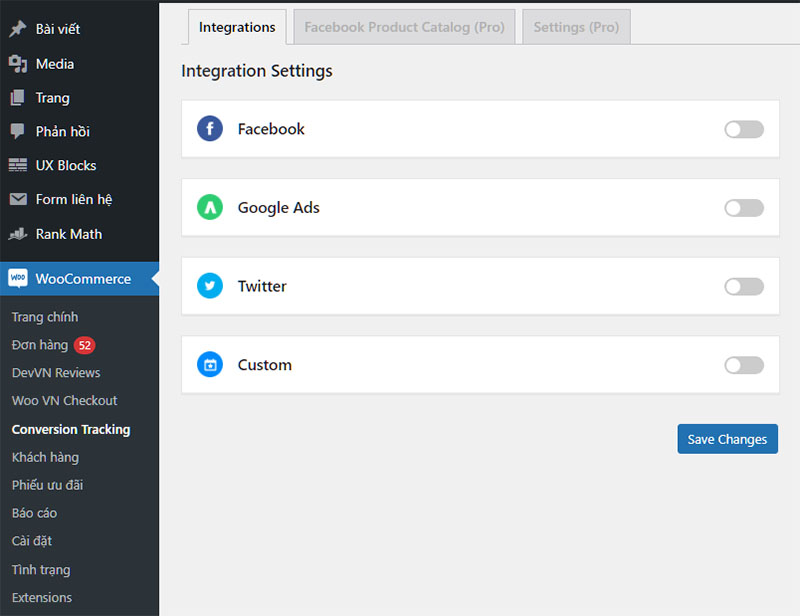The image size is (800, 616).
Task: Click the Custom integration label
Action: click(x=265, y=365)
